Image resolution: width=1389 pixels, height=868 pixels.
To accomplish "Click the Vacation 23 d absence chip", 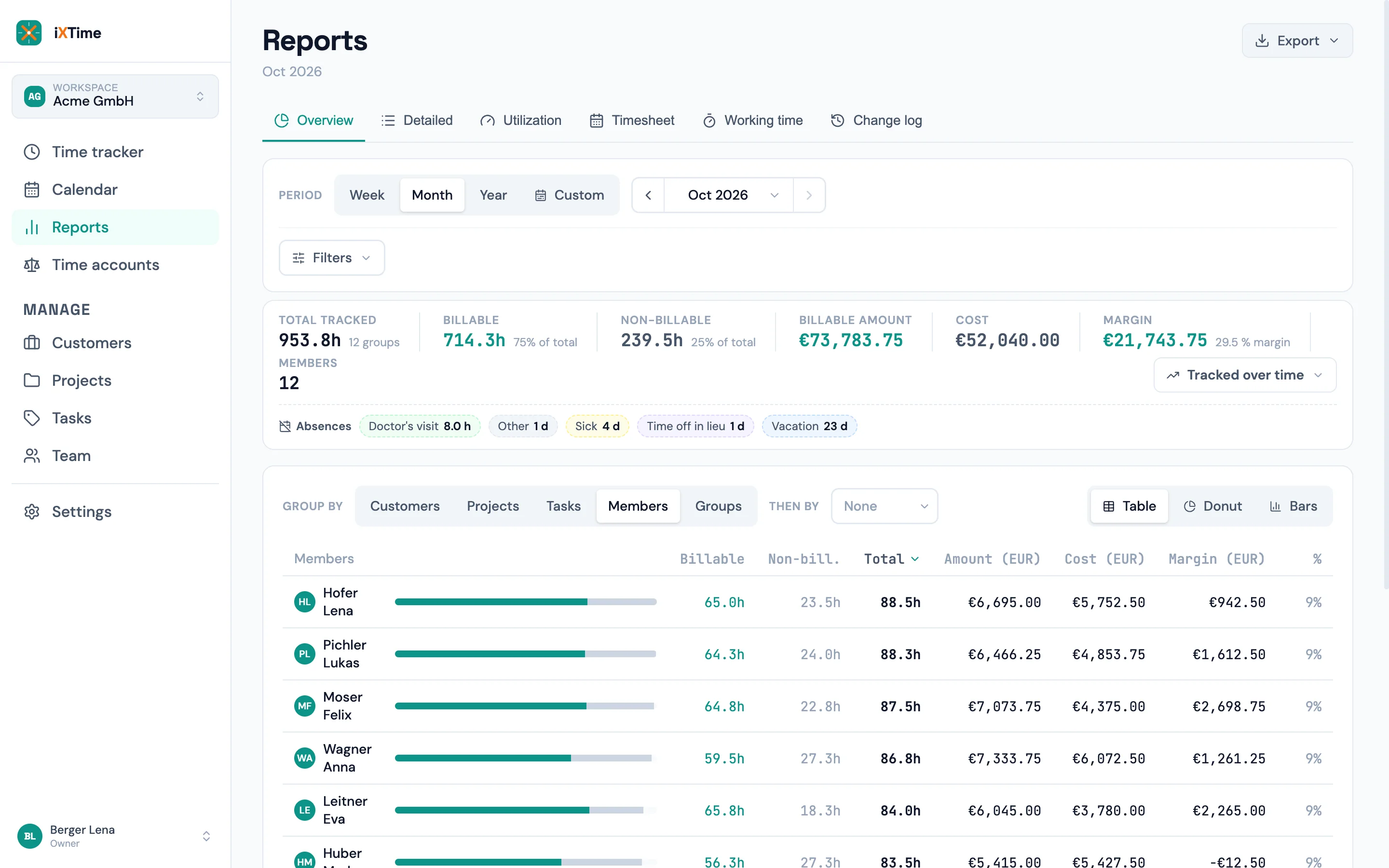I will pyautogui.click(x=809, y=426).
